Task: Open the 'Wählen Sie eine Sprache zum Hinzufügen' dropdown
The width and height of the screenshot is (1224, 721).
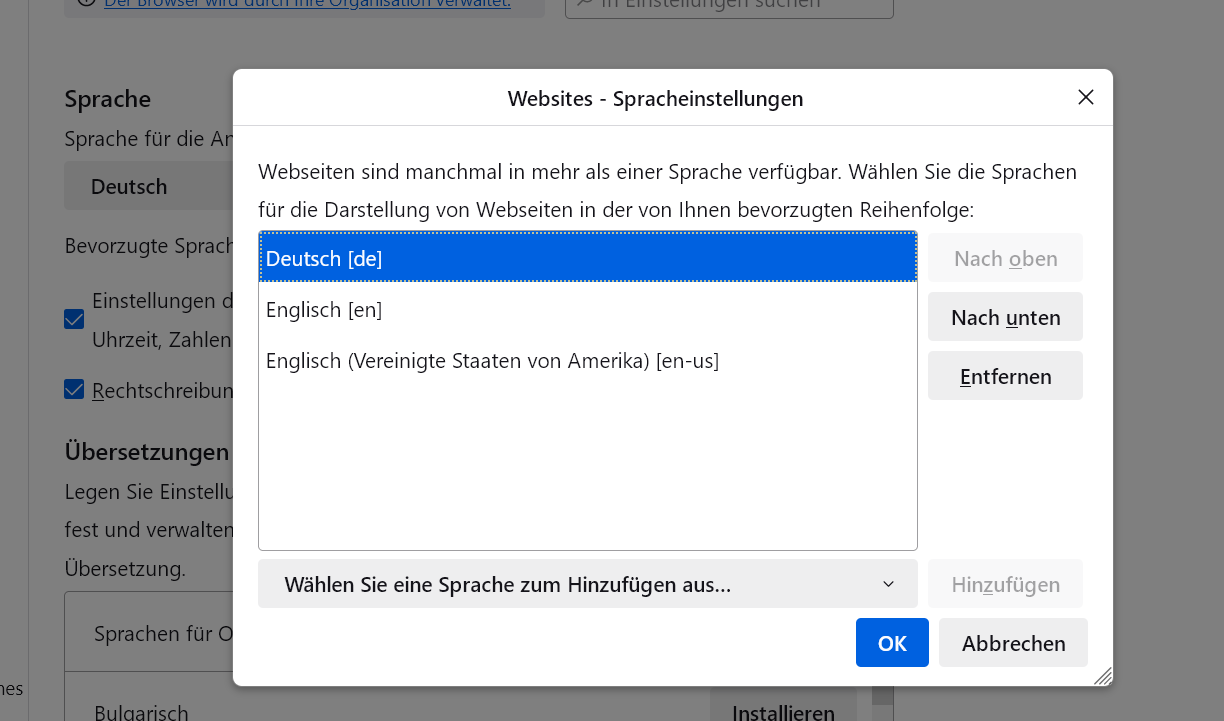Action: [587, 585]
